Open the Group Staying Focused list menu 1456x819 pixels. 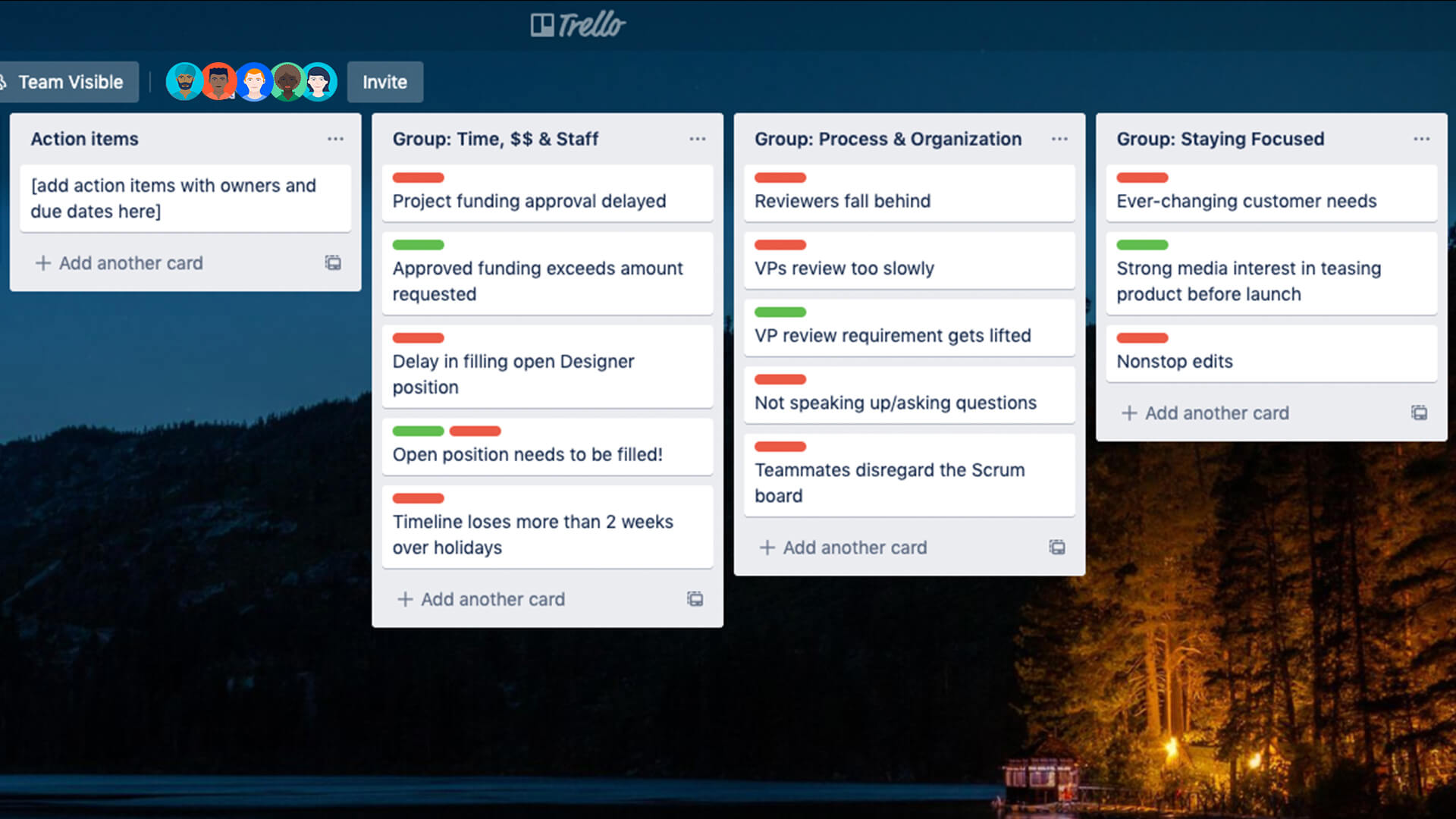pyautogui.click(x=1421, y=138)
